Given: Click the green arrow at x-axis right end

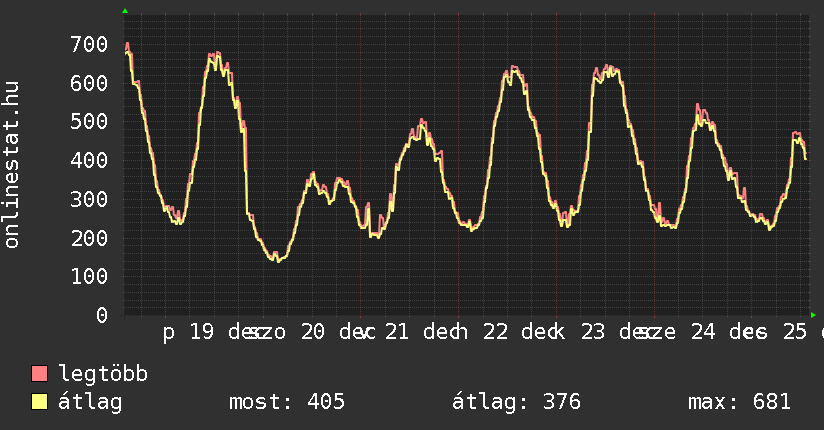Looking at the screenshot, I should 812,314.
